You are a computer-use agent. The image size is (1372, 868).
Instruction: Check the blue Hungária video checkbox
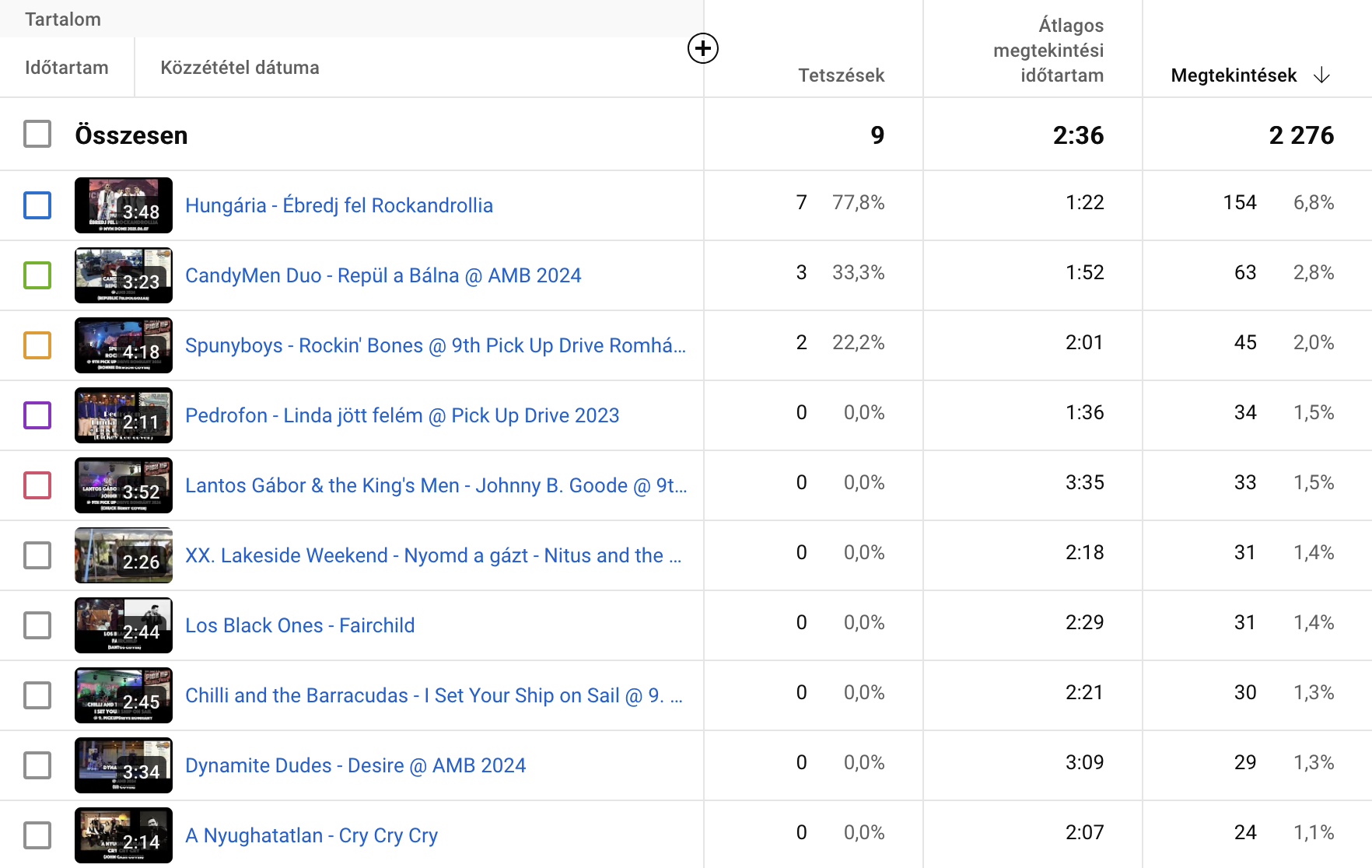click(37, 205)
